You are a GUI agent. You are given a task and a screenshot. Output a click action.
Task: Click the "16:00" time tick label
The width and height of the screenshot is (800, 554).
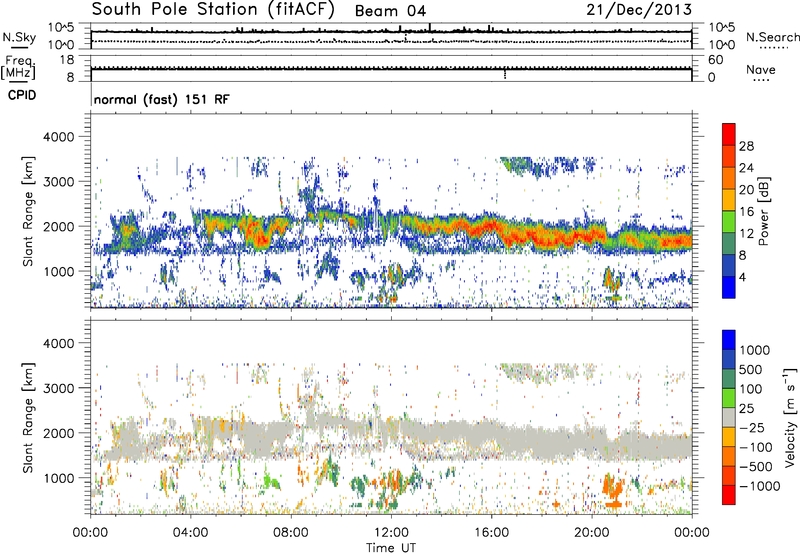[491, 533]
